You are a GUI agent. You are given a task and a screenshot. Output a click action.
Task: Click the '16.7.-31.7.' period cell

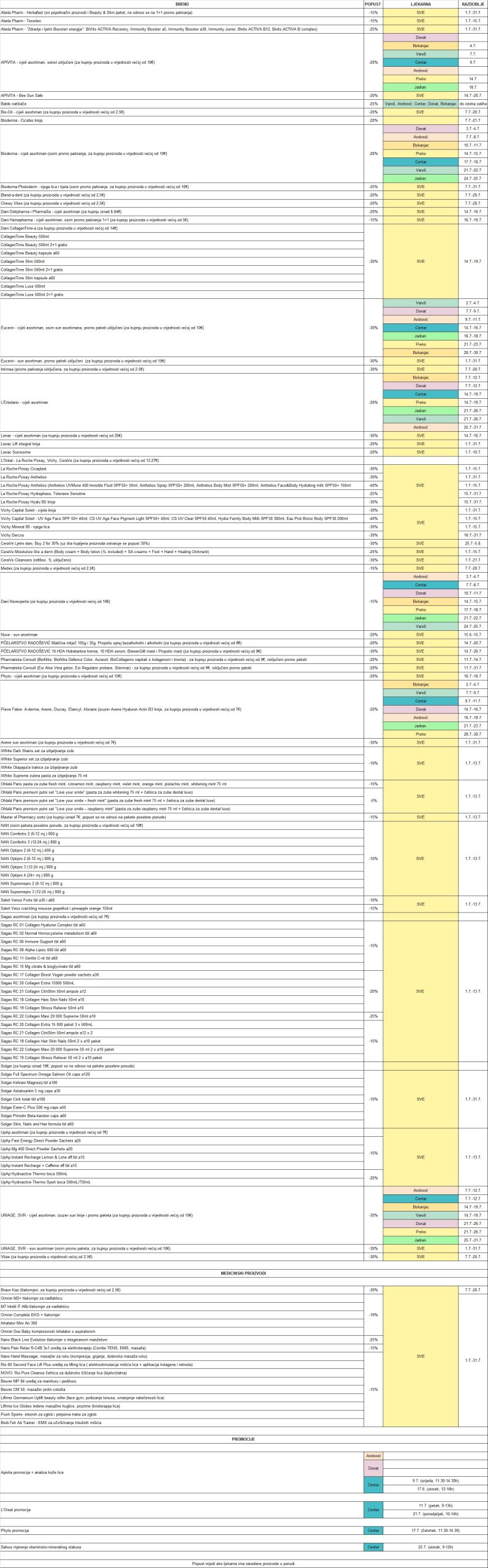[473, 535]
